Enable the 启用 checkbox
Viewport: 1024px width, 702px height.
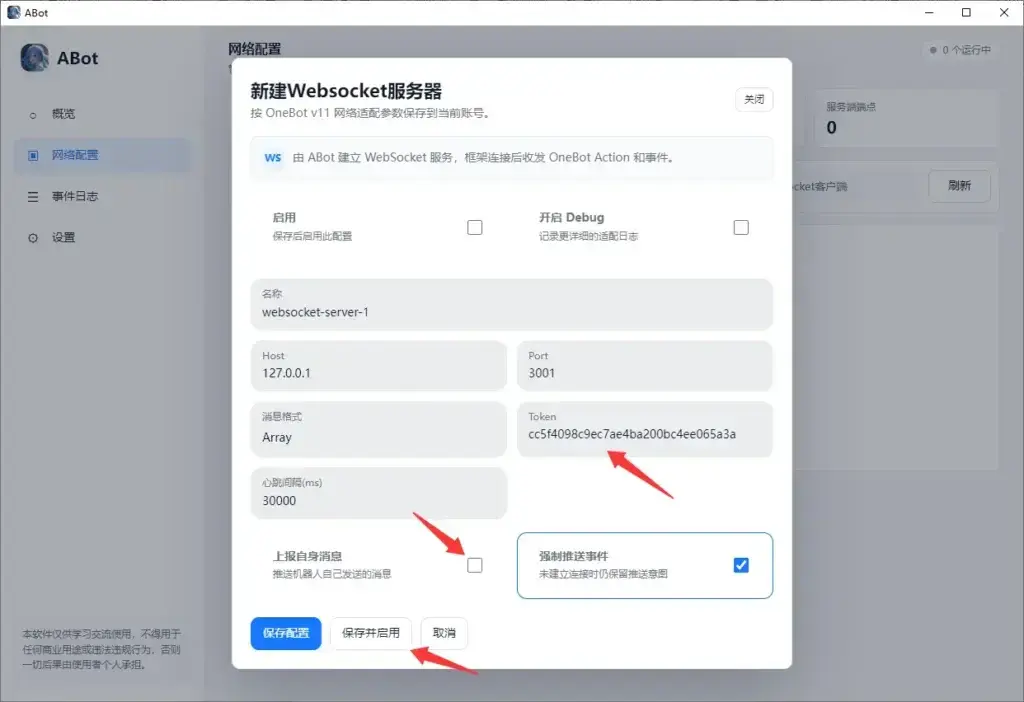click(475, 227)
